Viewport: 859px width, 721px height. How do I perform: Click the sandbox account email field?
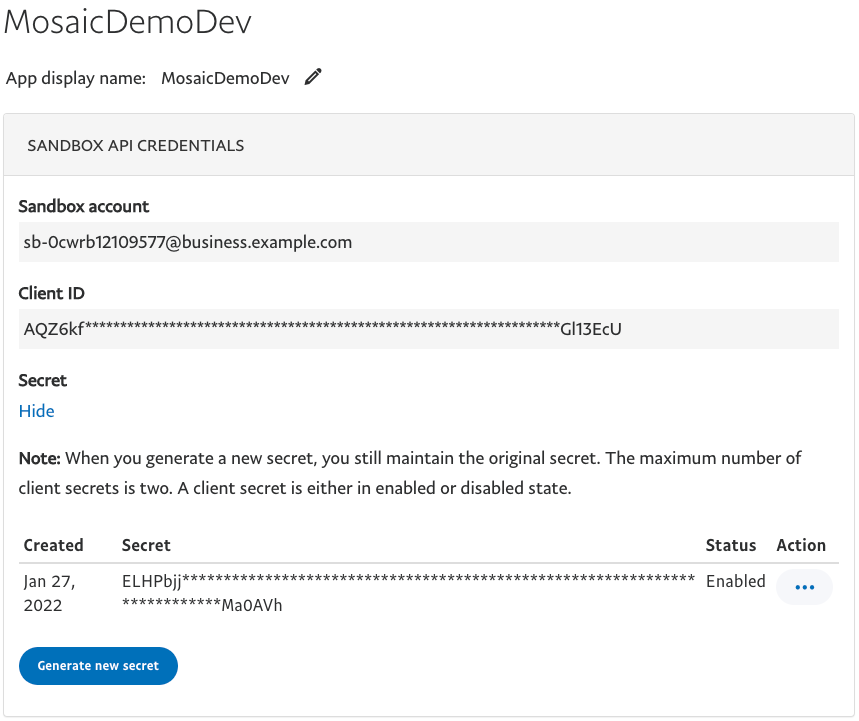coord(428,242)
